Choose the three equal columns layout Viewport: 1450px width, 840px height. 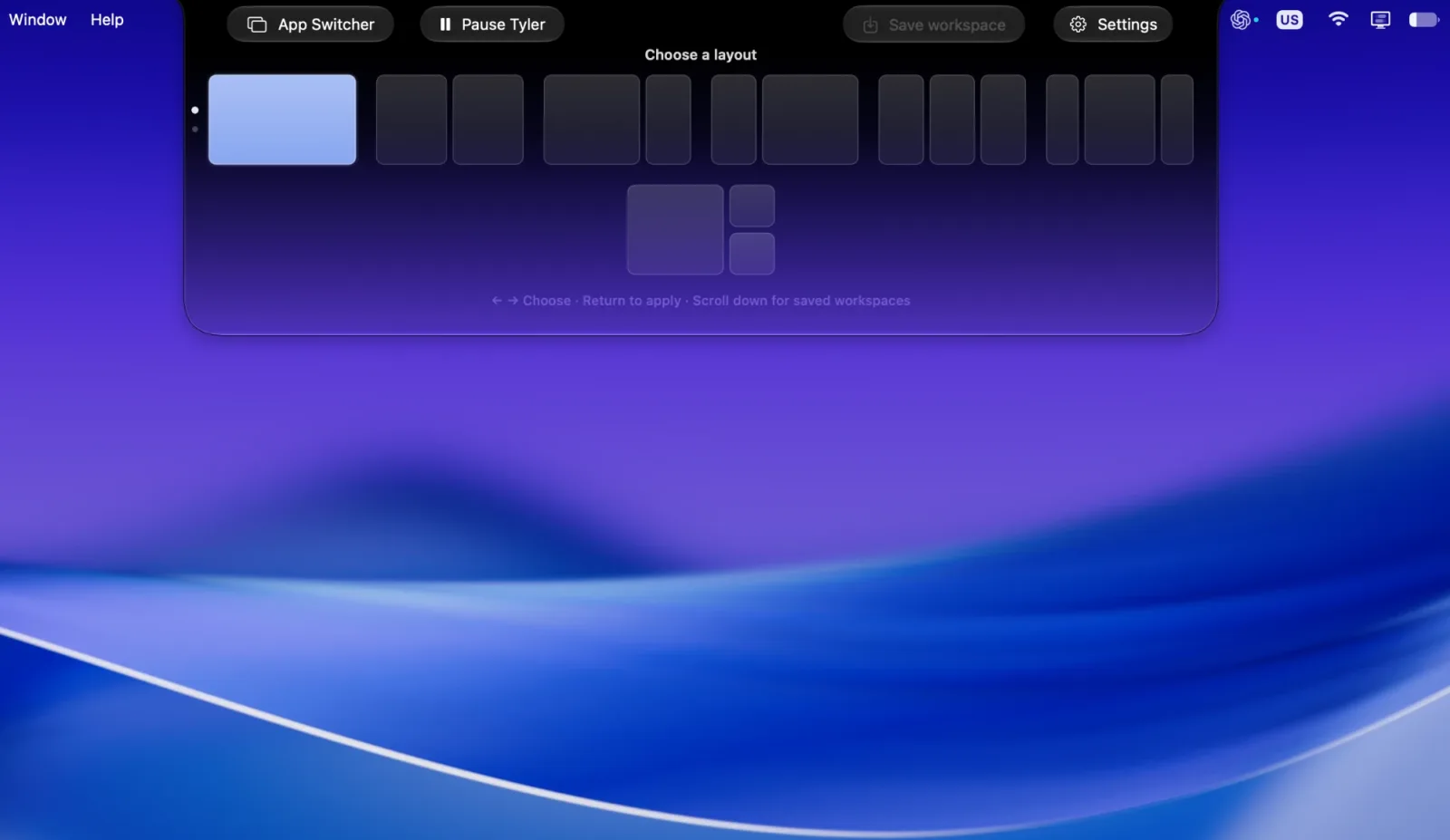[952, 120]
